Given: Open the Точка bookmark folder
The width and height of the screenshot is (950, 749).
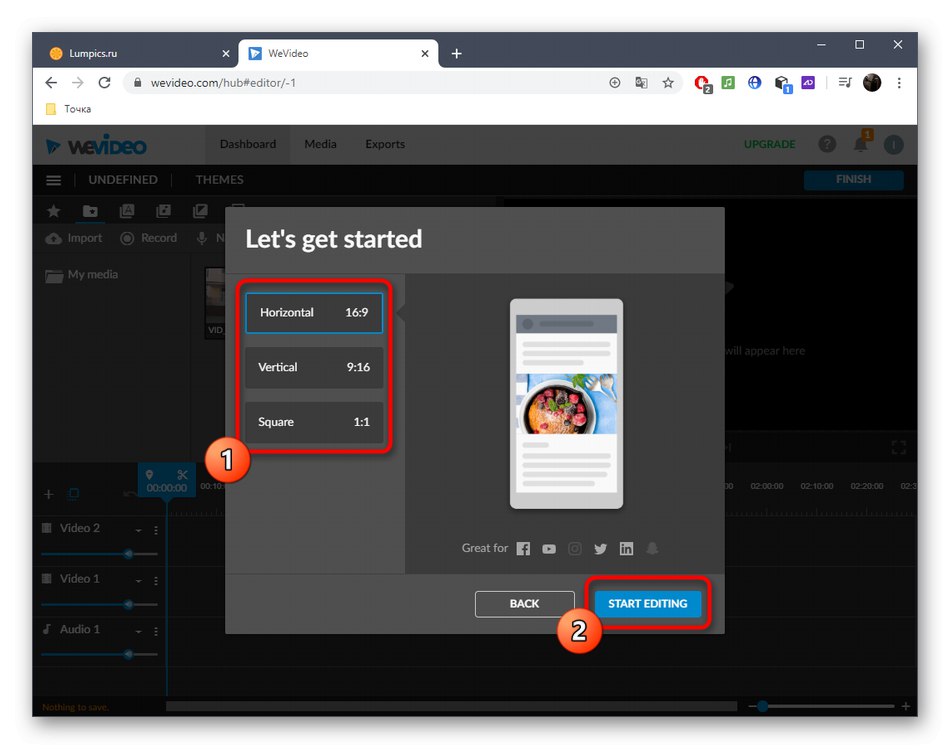Looking at the screenshot, I should (69, 109).
